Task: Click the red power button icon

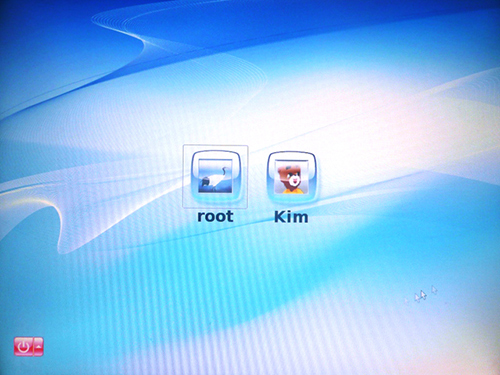Action: tap(23, 346)
